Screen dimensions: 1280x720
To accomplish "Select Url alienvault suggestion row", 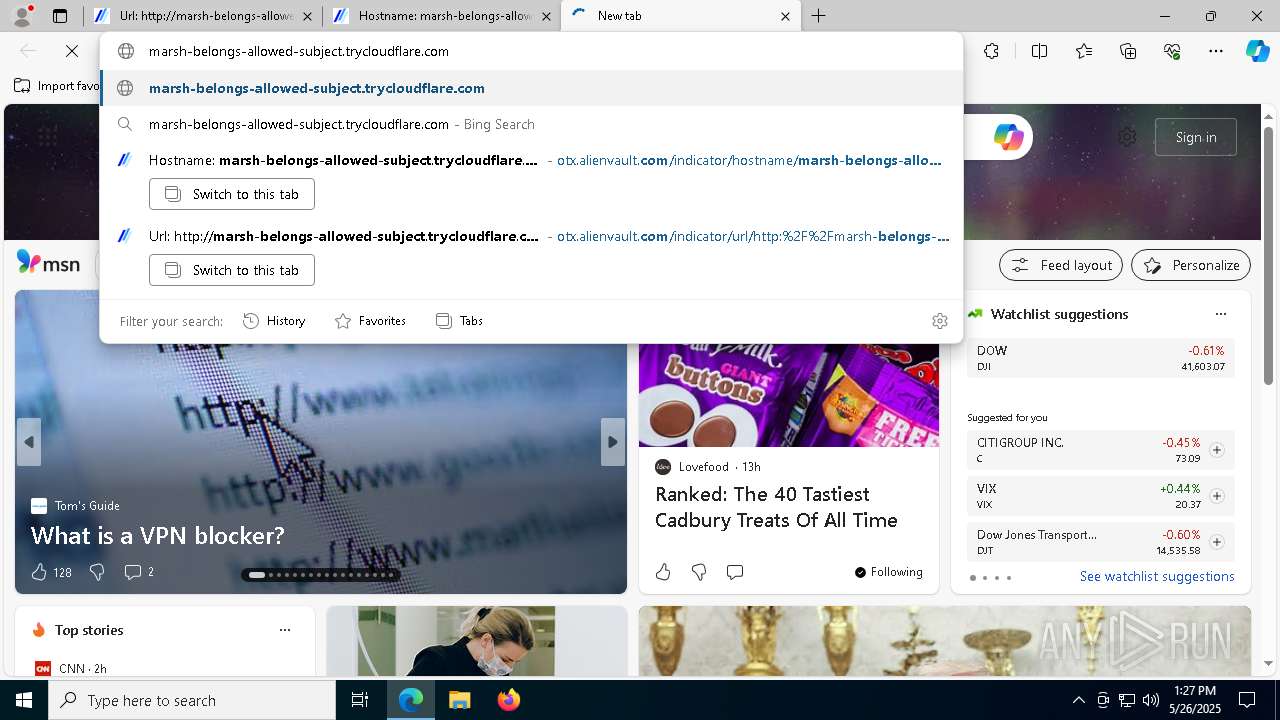I will pyautogui.click(x=531, y=236).
